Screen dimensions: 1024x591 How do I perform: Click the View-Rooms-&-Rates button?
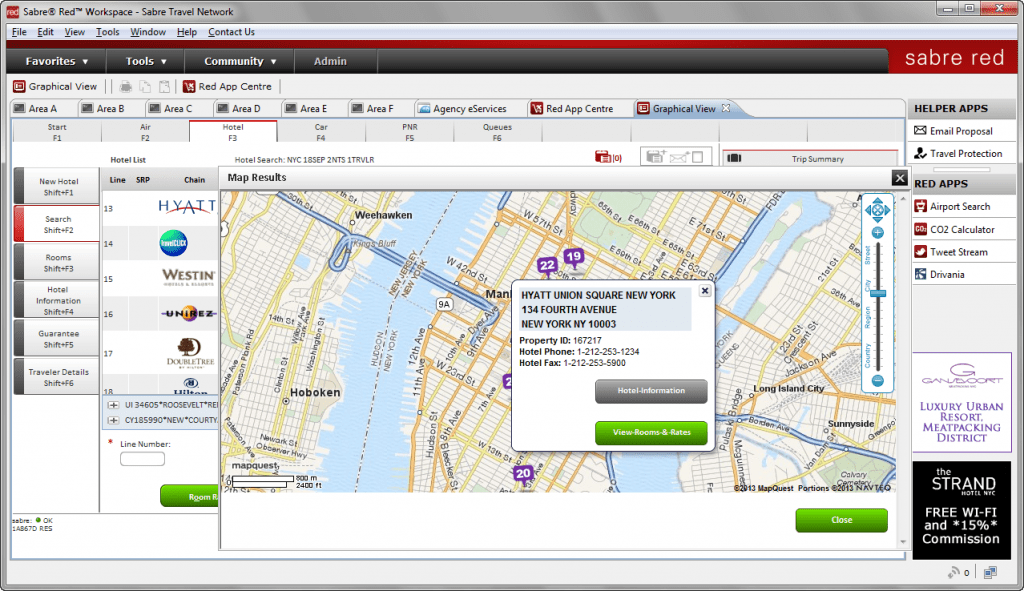(x=650, y=432)
